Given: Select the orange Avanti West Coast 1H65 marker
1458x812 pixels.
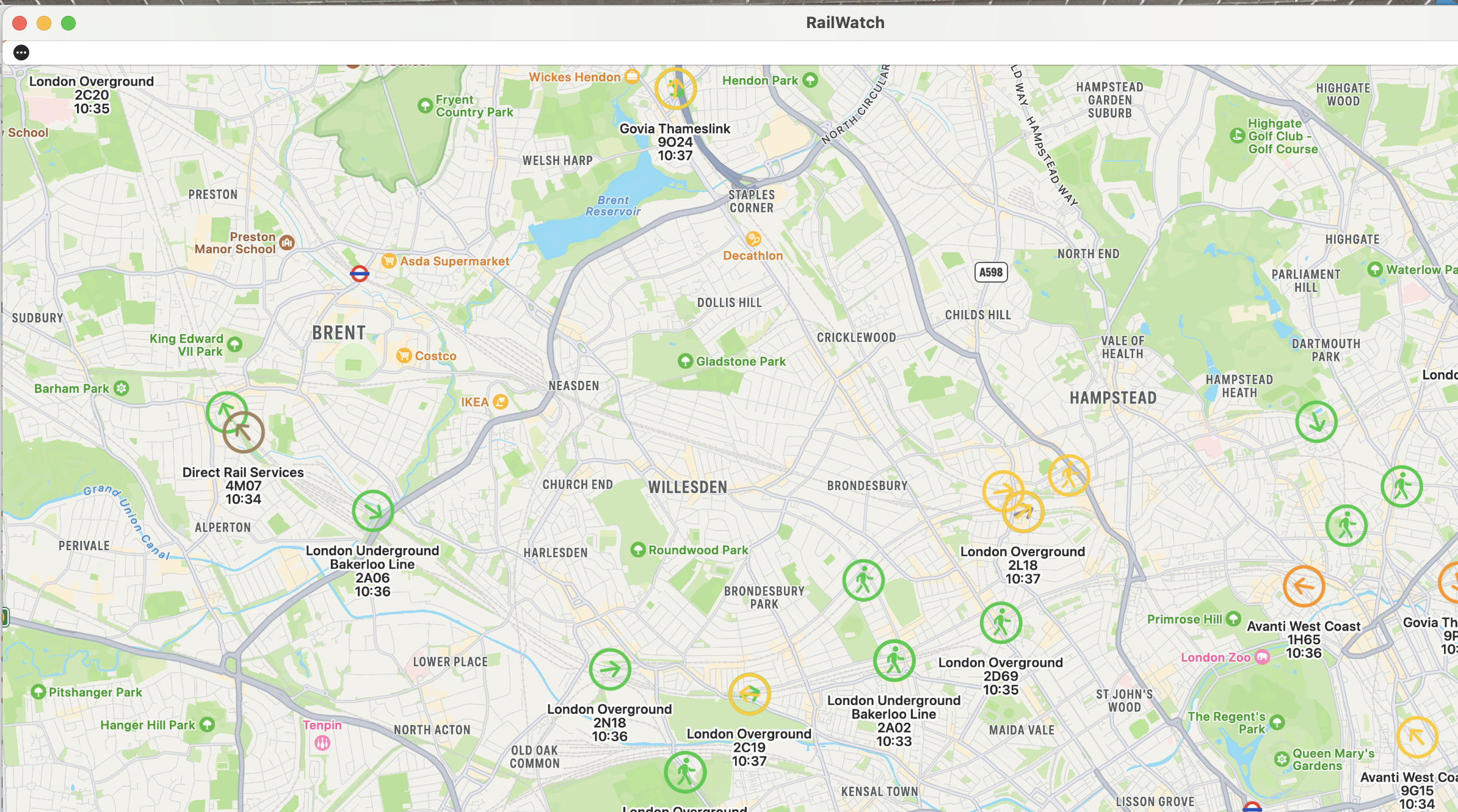Looking at the screenshot, I should pos(1304,587).
